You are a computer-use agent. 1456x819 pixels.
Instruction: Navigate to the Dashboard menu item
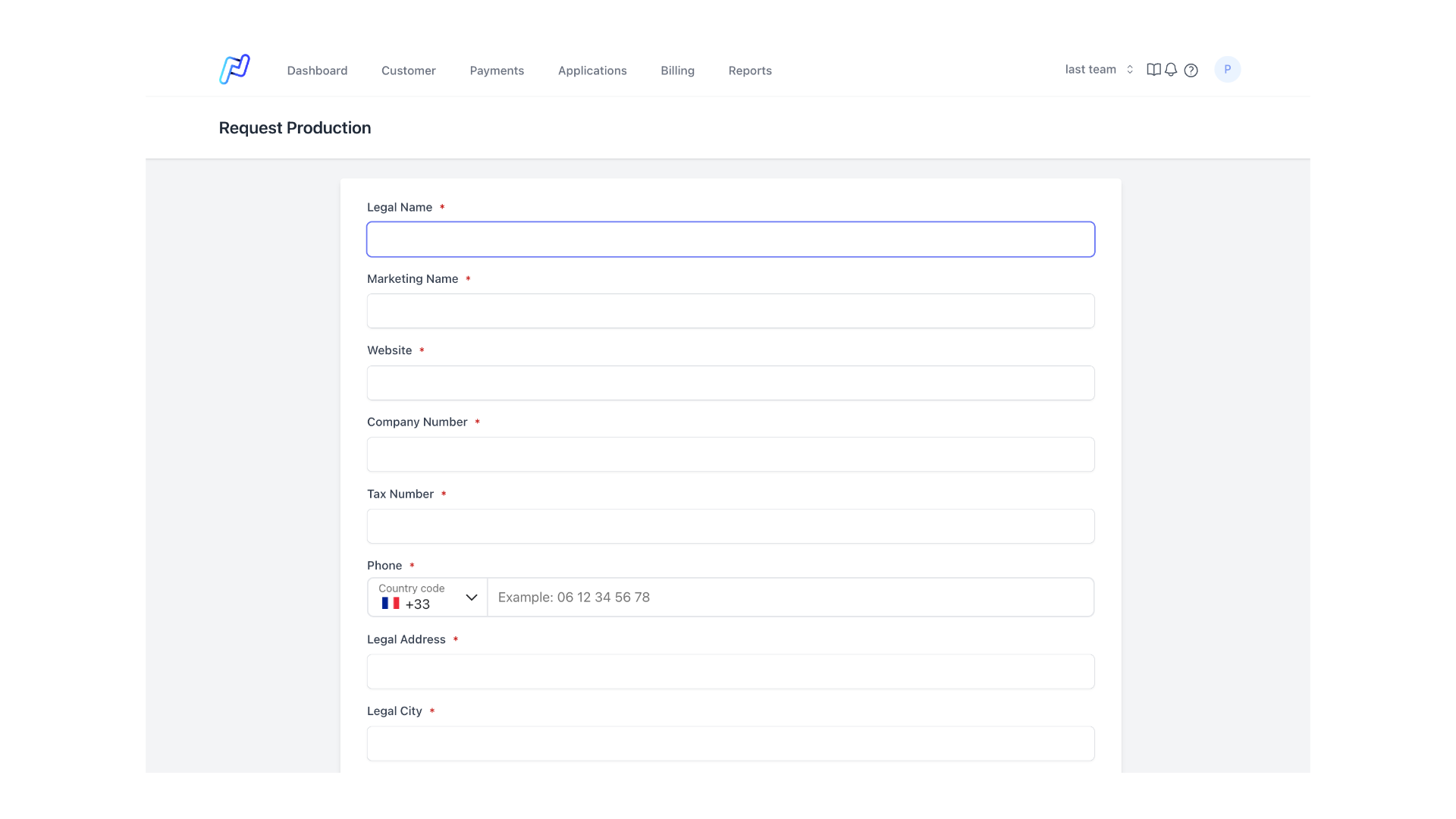click(317, 70)
